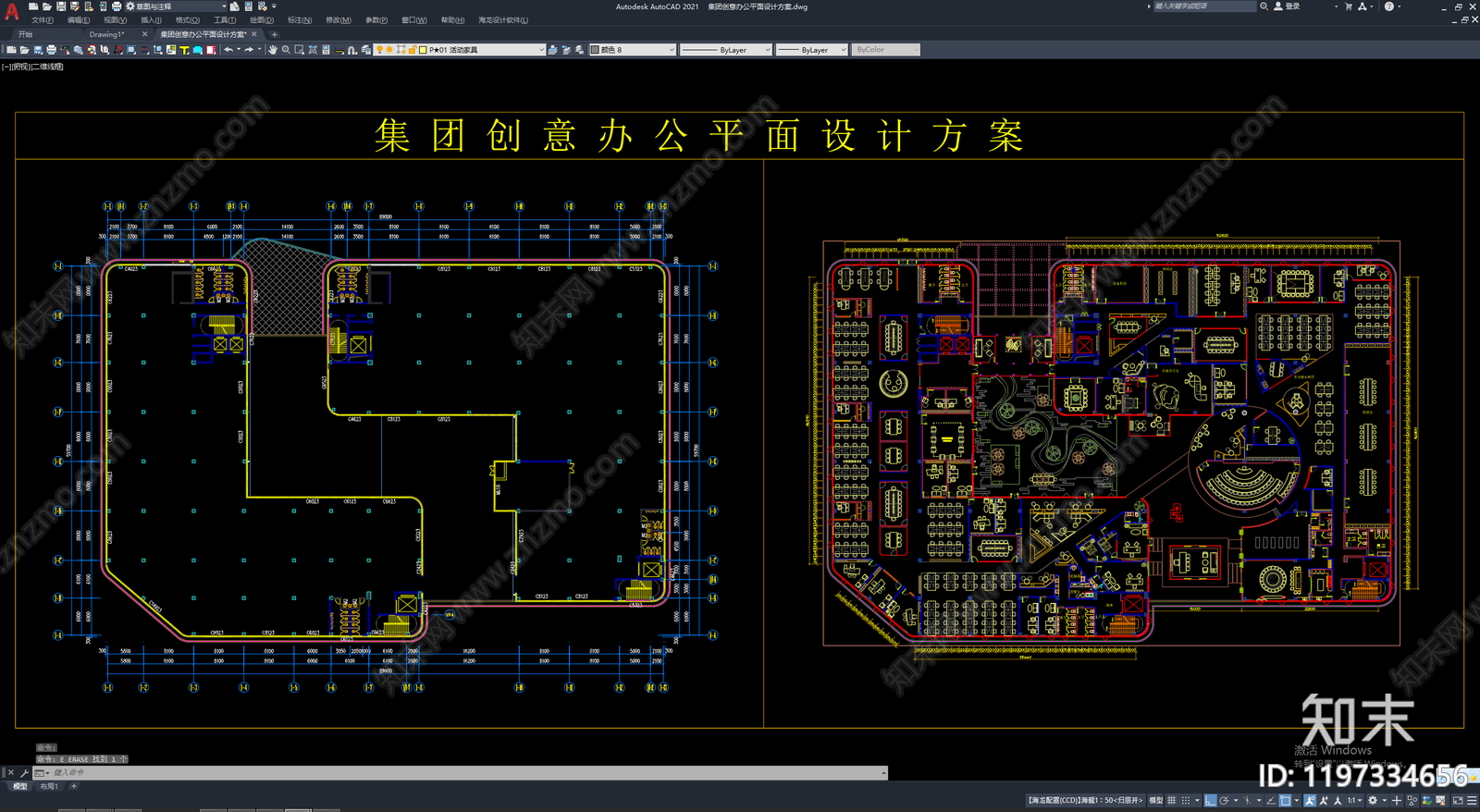Switch to the Drawing1* tab
Image resolution: width=1480 pixels, height=812 pixels.
pyautogui.click(x=106, y=34)
